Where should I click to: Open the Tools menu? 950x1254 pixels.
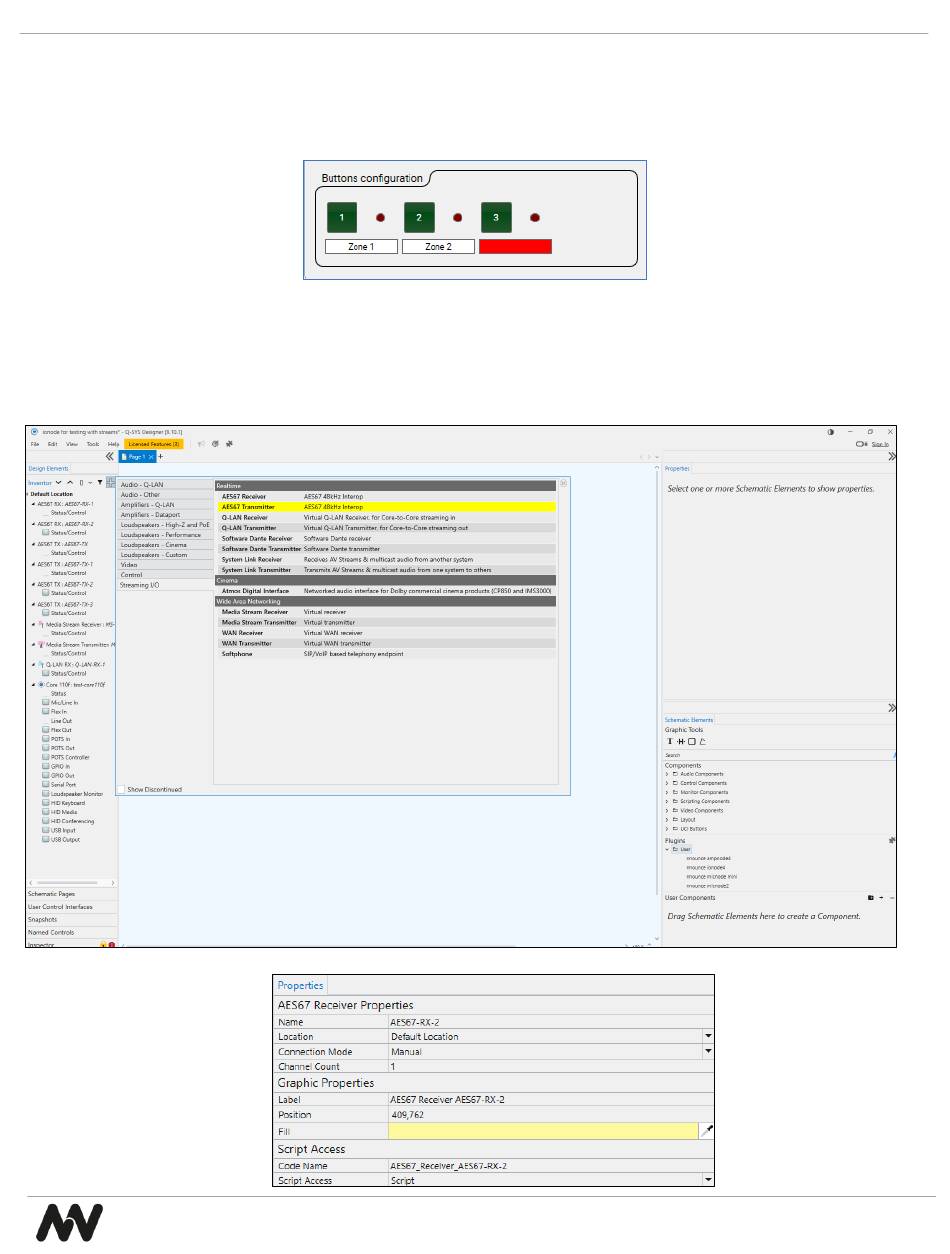[93, 443]
